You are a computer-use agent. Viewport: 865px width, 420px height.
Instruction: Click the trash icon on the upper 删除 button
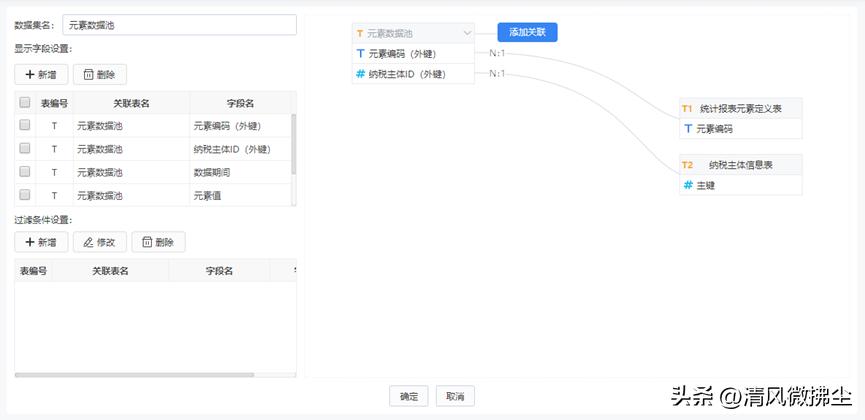(88, 75)
